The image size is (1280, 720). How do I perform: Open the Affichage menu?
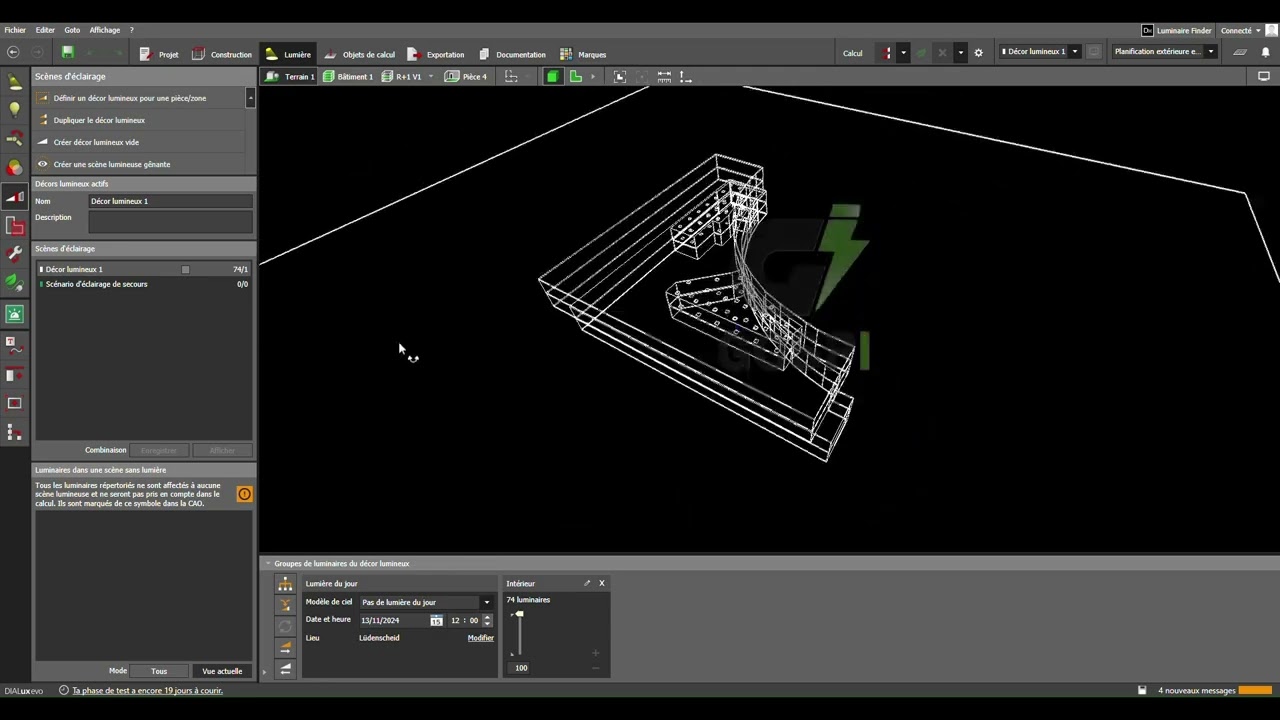[x=104, y=30]
